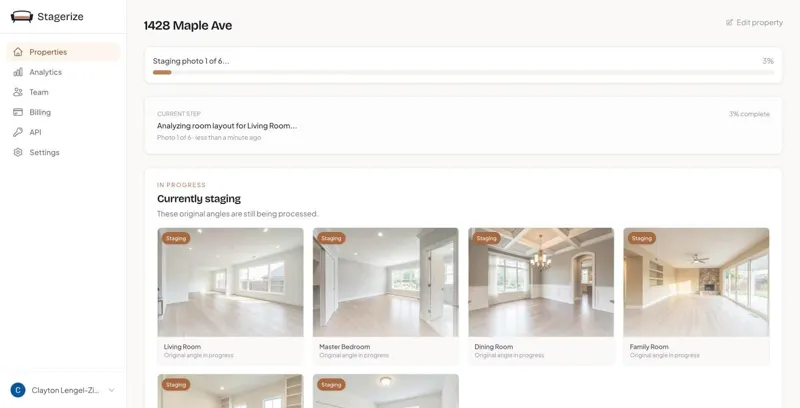The height and width of the screenshot is (408, 800).
Task: Expand the Clayton Lengel account dropdown chevron
Action: [x=111, y=390]
